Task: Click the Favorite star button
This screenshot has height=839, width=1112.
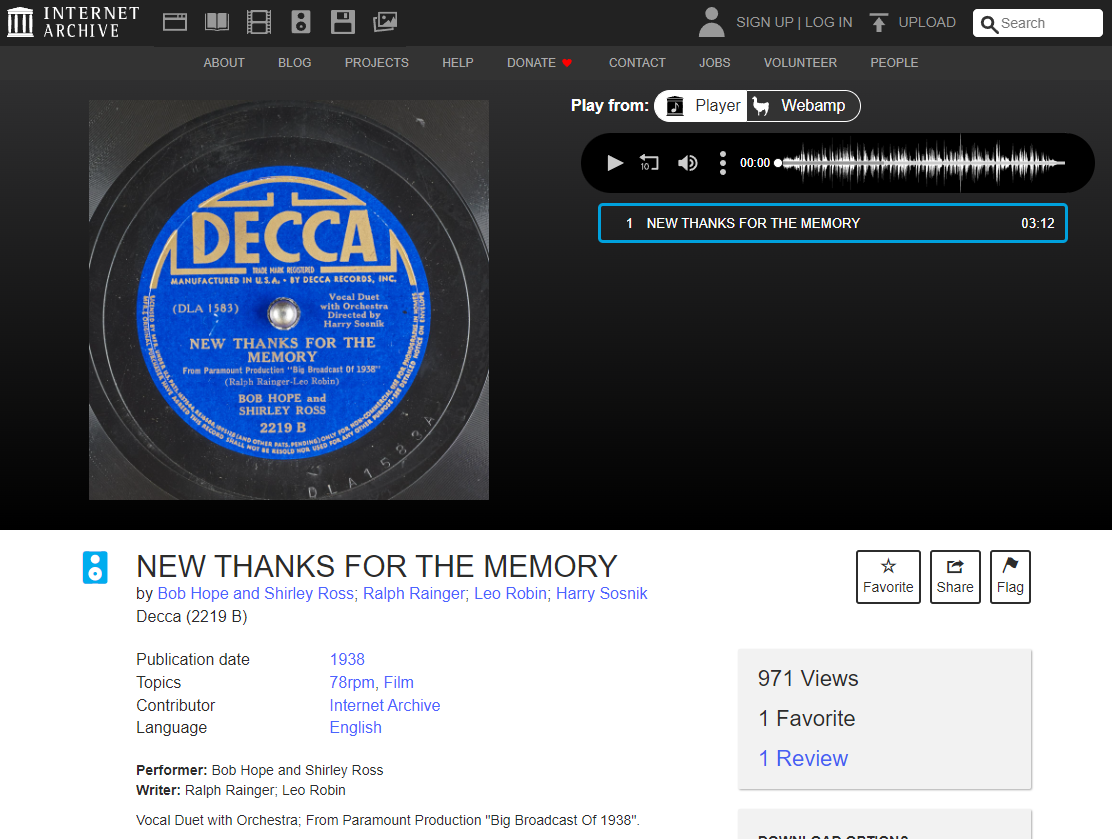Action: tap(888, 577)
